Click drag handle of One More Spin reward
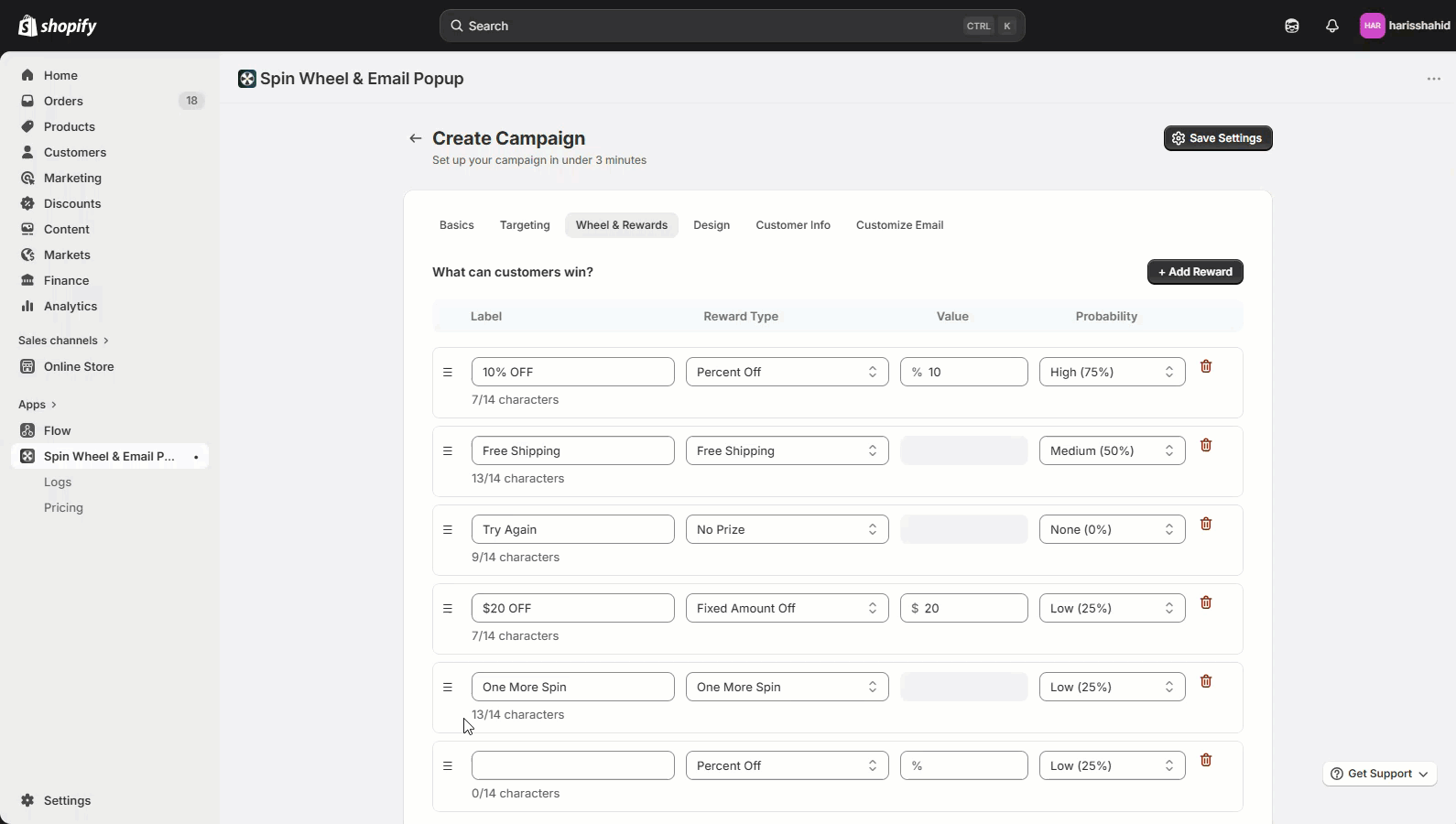The width and height of the screenshot is (1456, 824). [448, 688]
